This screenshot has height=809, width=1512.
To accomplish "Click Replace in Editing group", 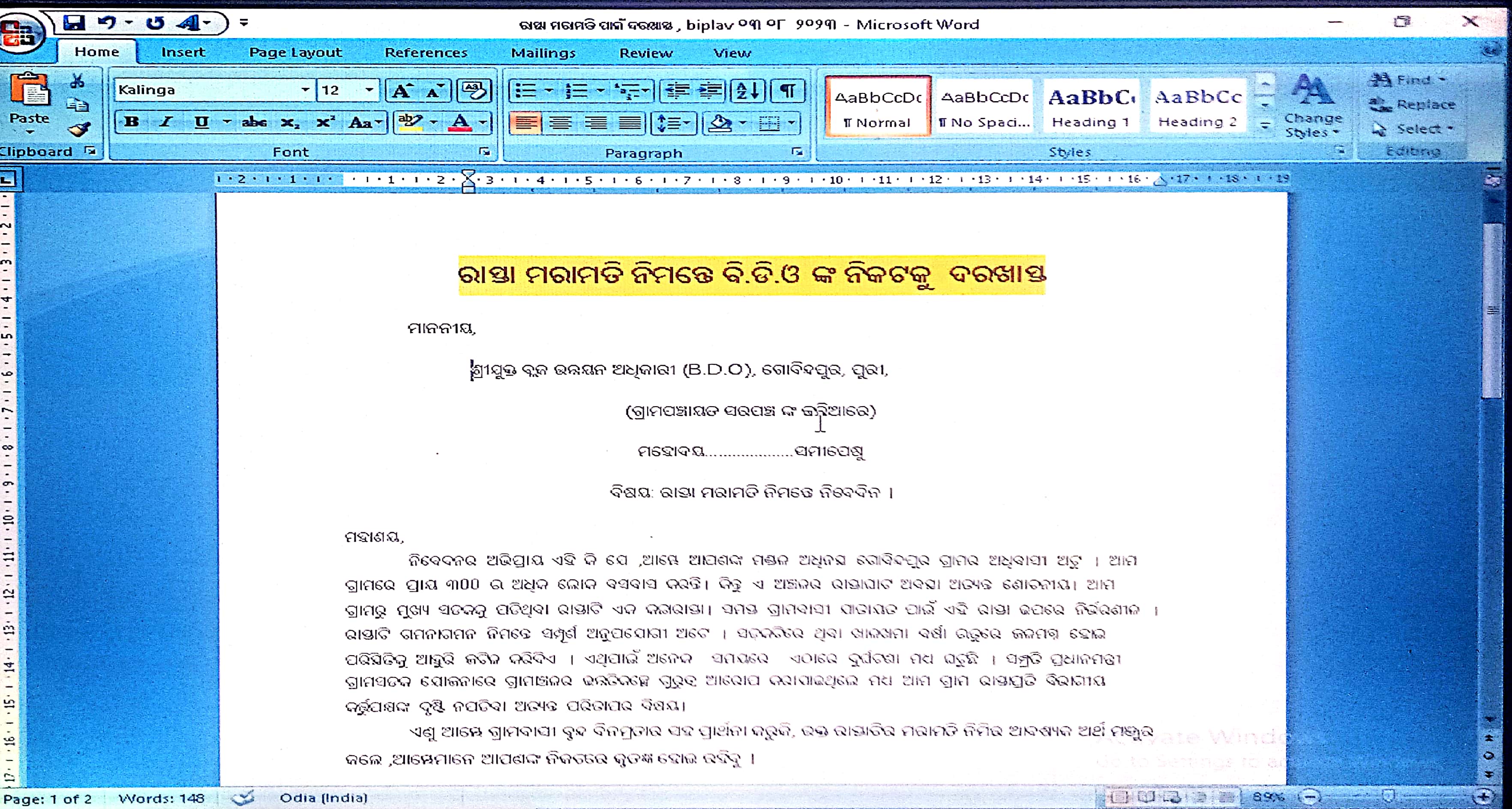I will (1414, 105).
